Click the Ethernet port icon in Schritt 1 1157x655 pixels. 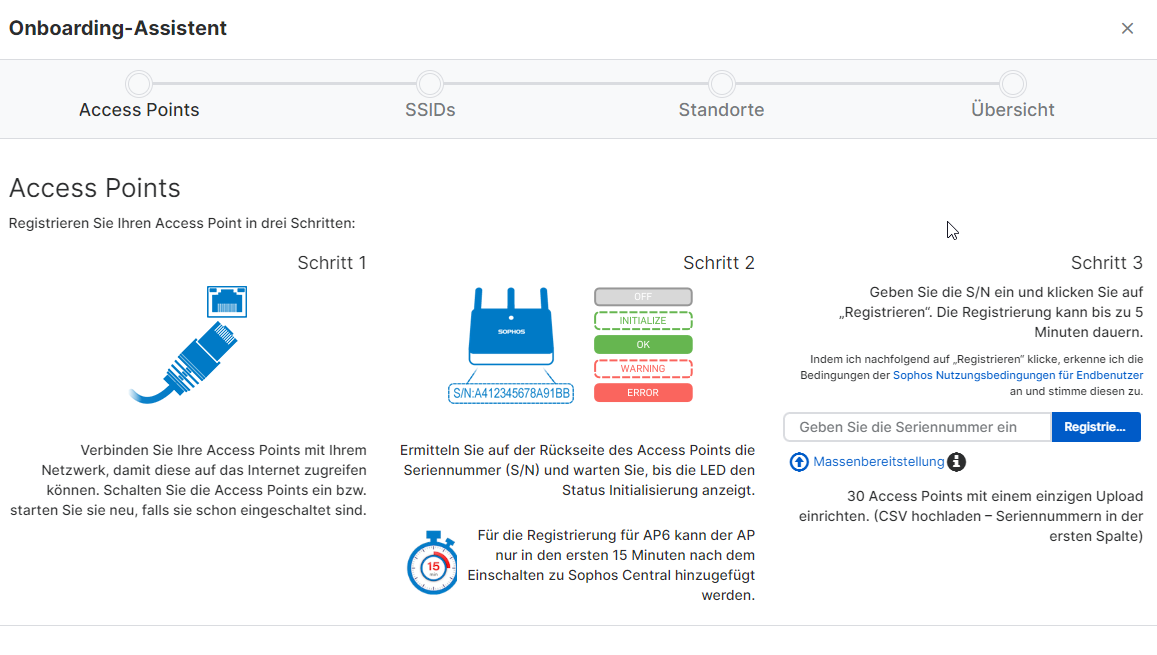coord(227,302)
